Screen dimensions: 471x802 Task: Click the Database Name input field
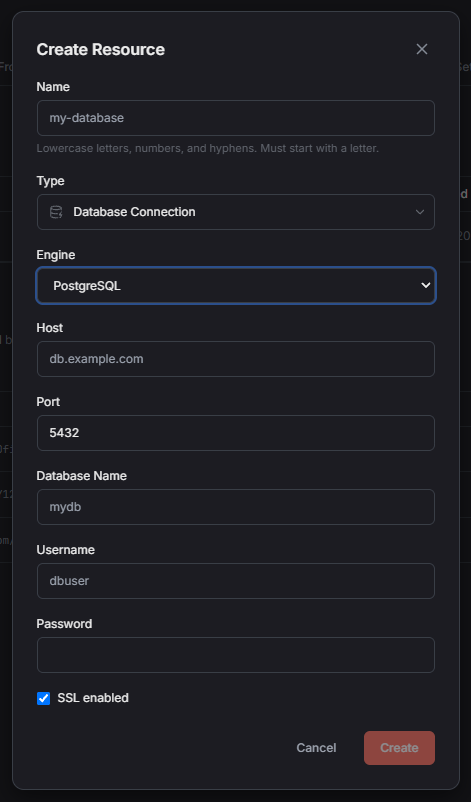click(x=236, y=507)
